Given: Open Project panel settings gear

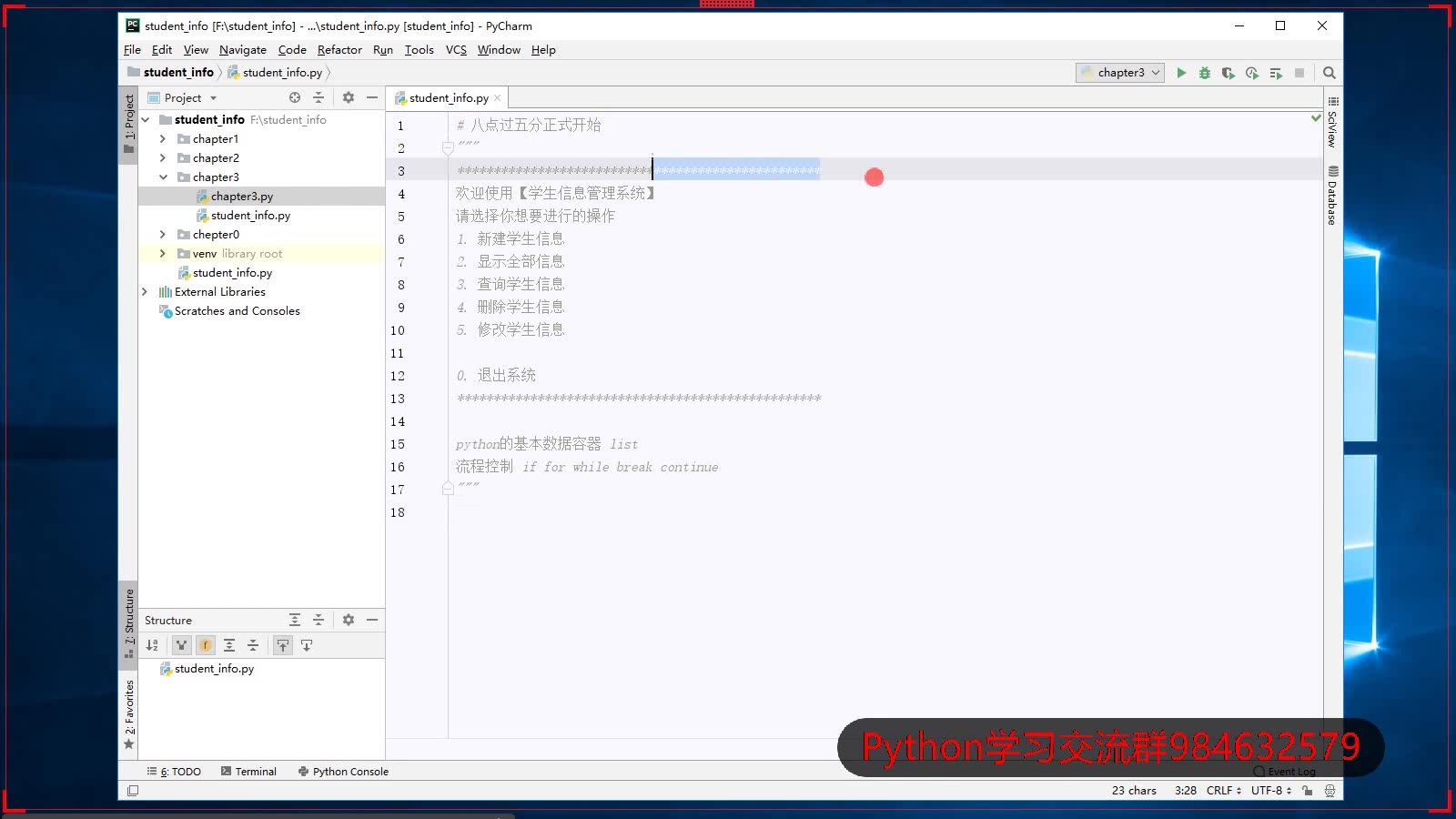Looking at the screenshot, I should (x=349, y=97).
